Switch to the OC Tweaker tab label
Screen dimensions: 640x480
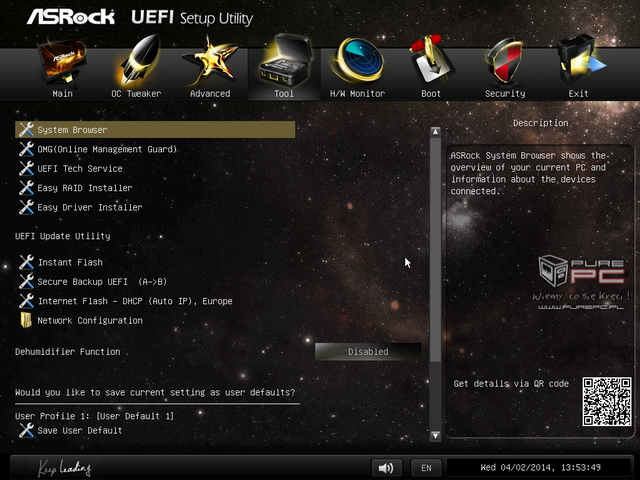click(x=136, y=94)
